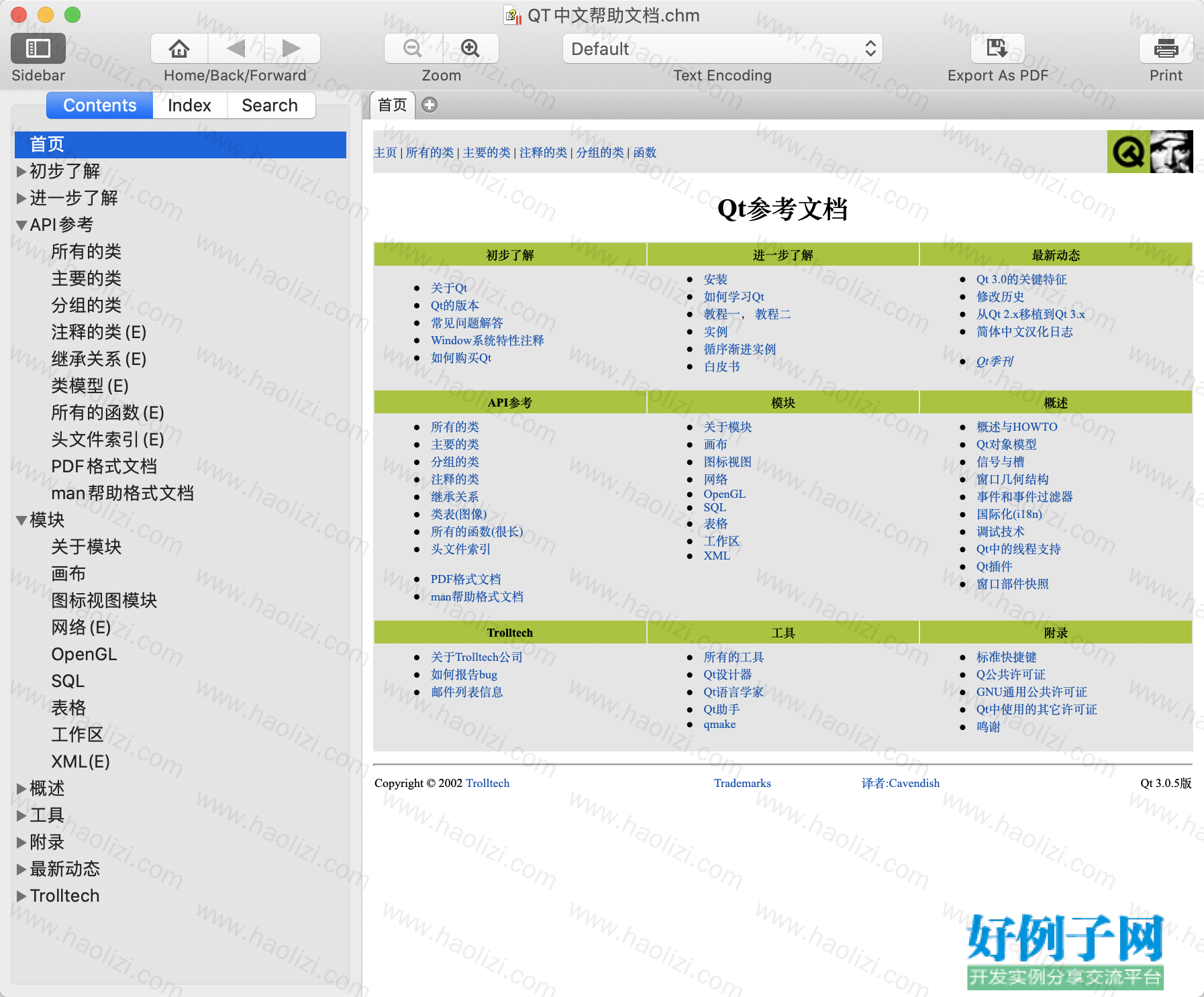Expand the 工具 tree node
The image size is (1204, 997).
point(21,816)
